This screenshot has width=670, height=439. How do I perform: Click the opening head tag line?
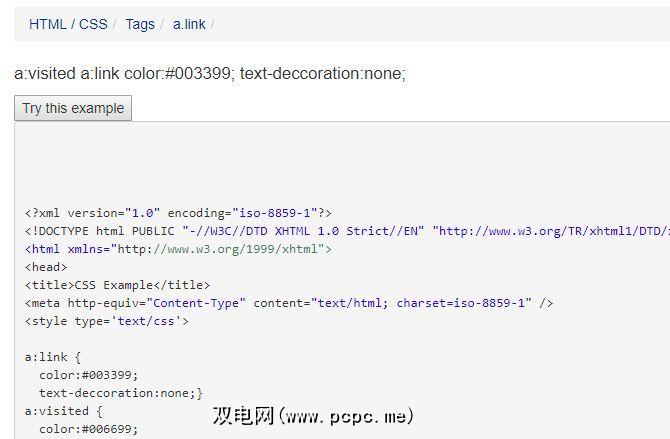click(x=46, y=267)
